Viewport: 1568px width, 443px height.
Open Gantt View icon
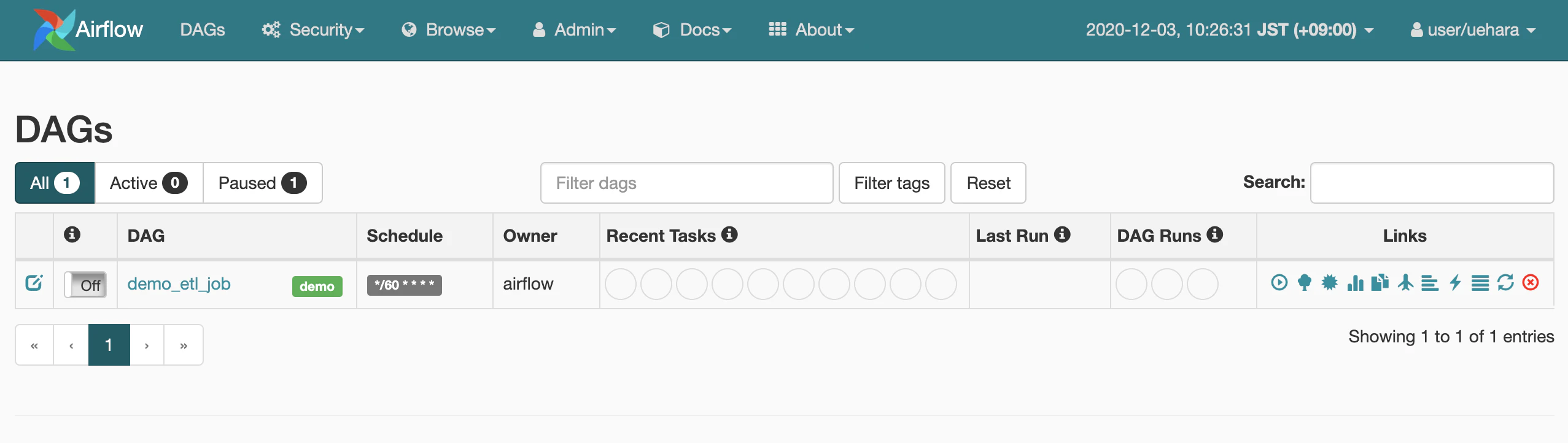pos(1430,283)
